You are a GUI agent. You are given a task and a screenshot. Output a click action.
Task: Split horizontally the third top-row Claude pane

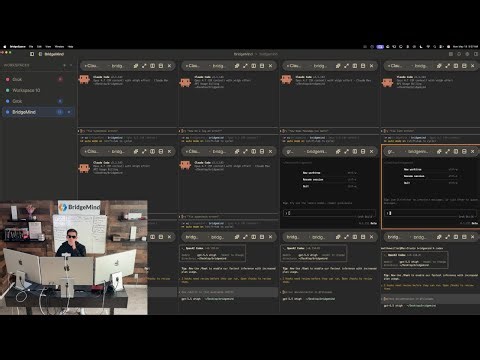point(363,66)
